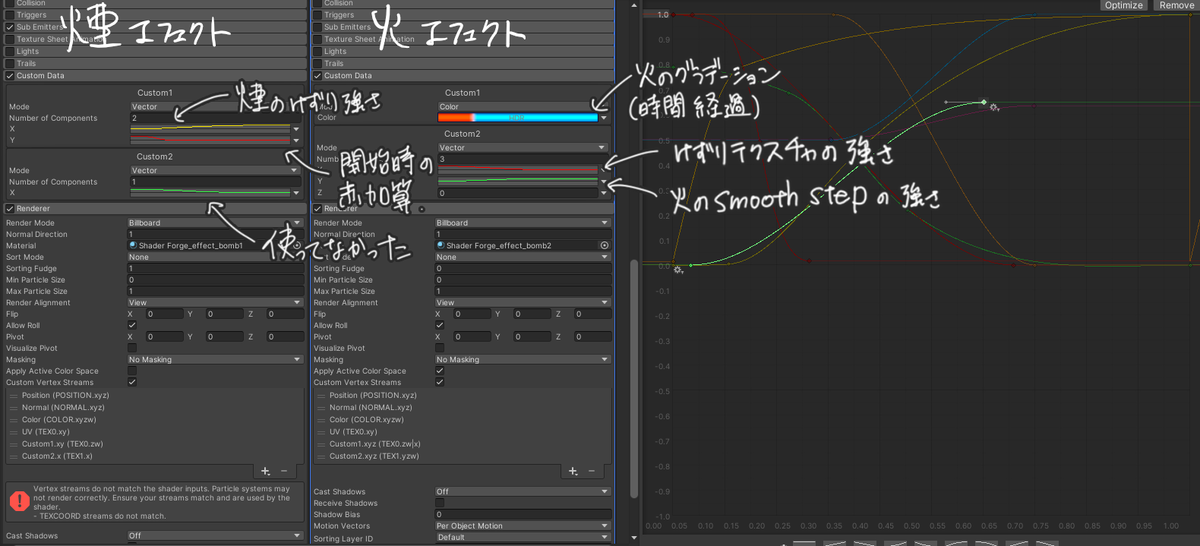1200x546 pixels.
Task: Collapse Custom Data module header in fire panel
Action: (x=463, y=75)
